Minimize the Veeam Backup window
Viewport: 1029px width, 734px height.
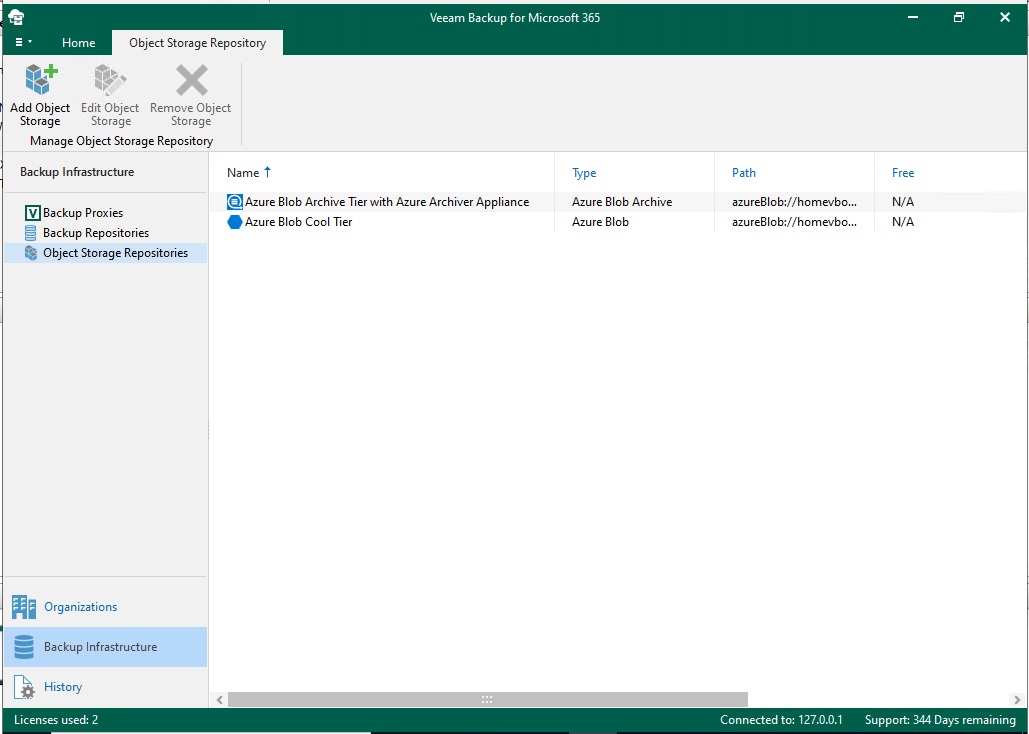point(913,17)
